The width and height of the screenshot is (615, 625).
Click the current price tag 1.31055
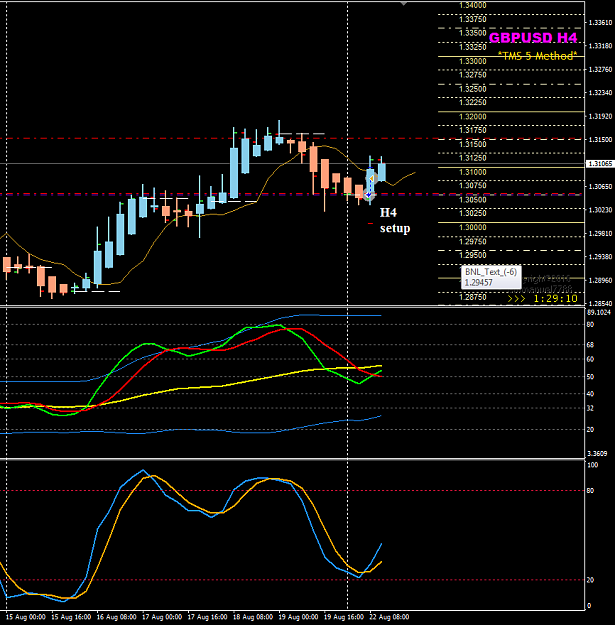click(599, 164)
